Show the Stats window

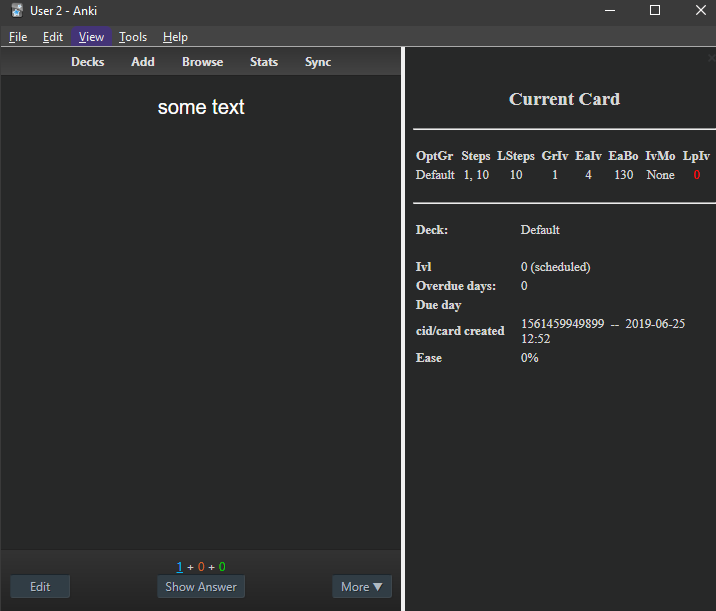pos(264,62)
